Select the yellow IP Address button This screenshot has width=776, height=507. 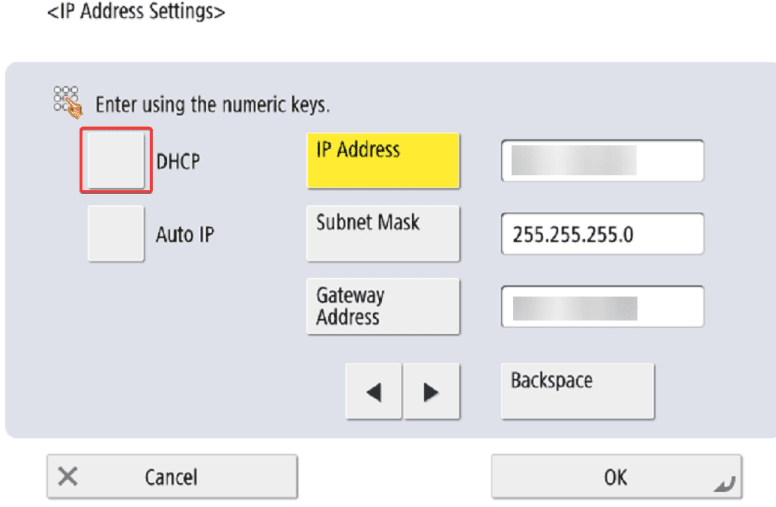382,160
